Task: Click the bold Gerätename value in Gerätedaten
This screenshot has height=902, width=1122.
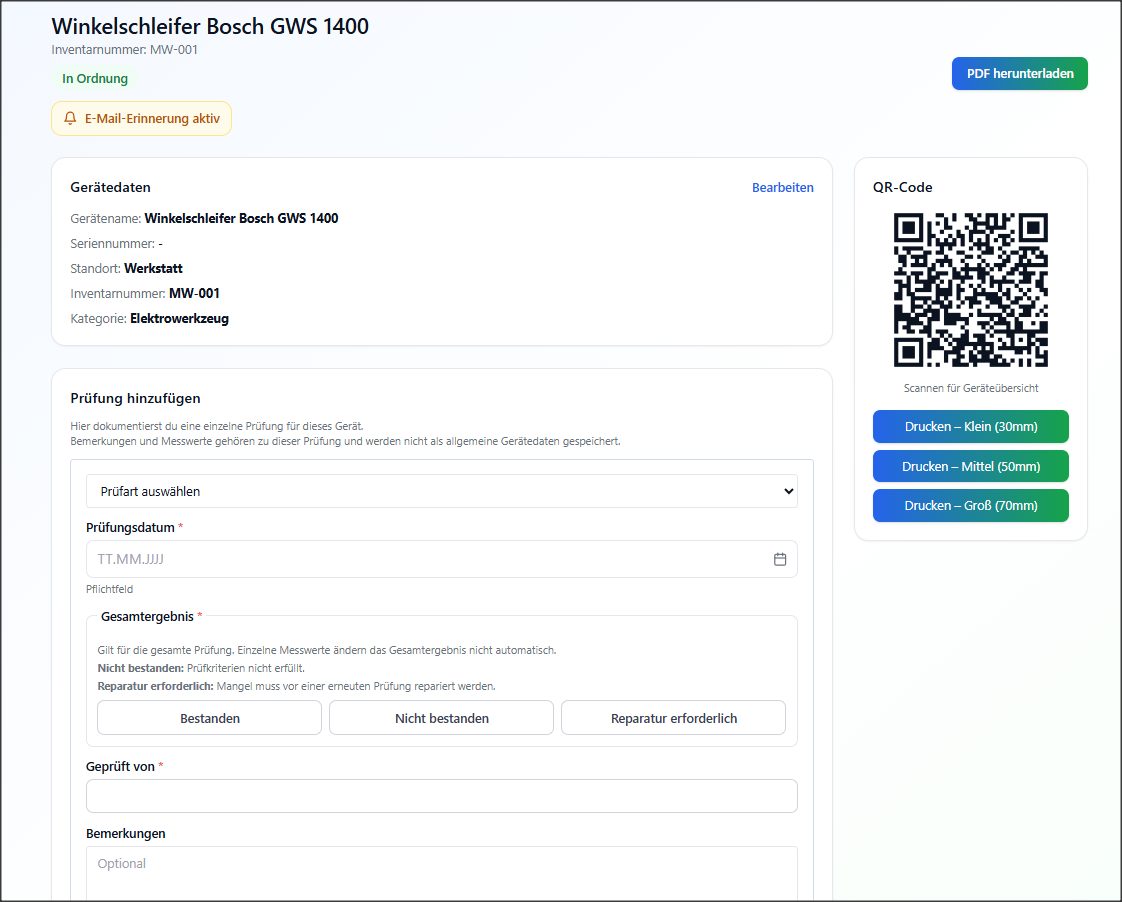Action: pyautogui.click(x=241, y=218)
